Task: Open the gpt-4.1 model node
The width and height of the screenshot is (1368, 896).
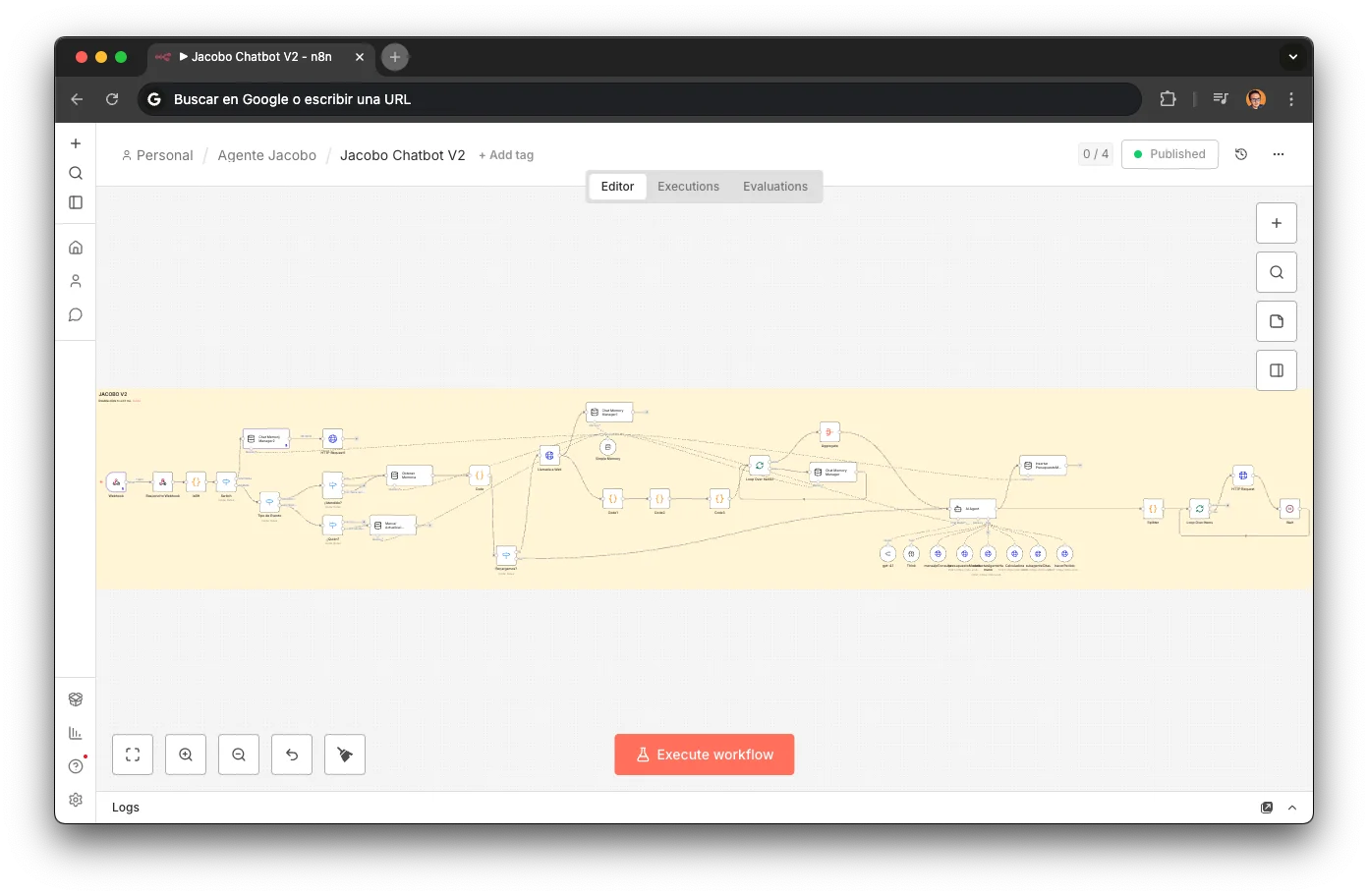Action: 887,553
